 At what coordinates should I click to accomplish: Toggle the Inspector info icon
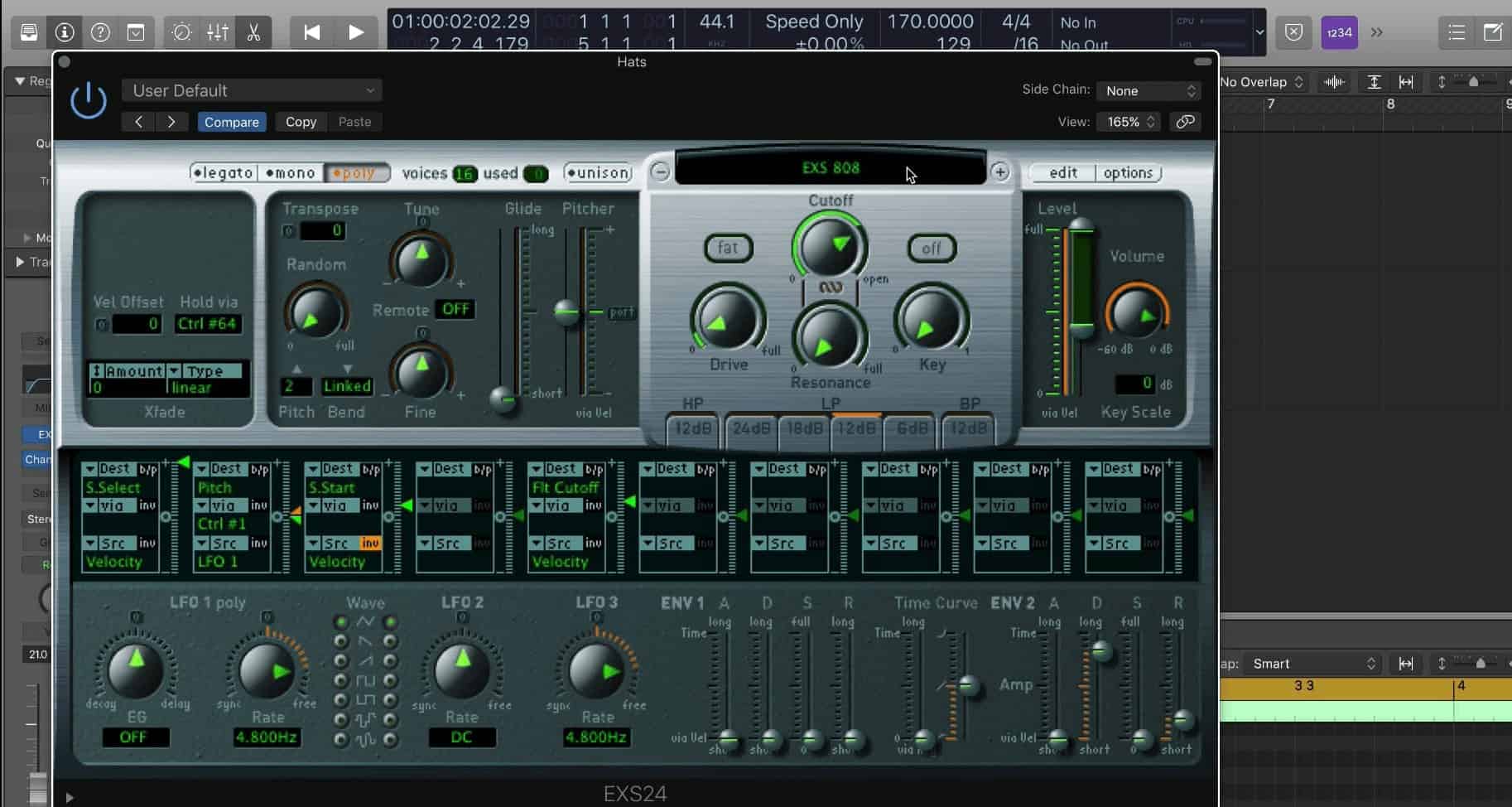pyautogui.click(x=65, y=32)
